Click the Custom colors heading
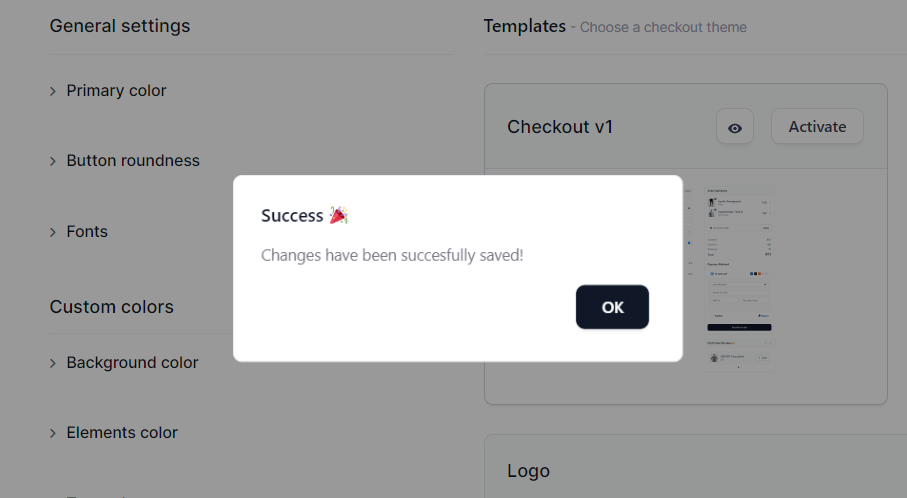The image size is (907, 498). tap(112, 307)
